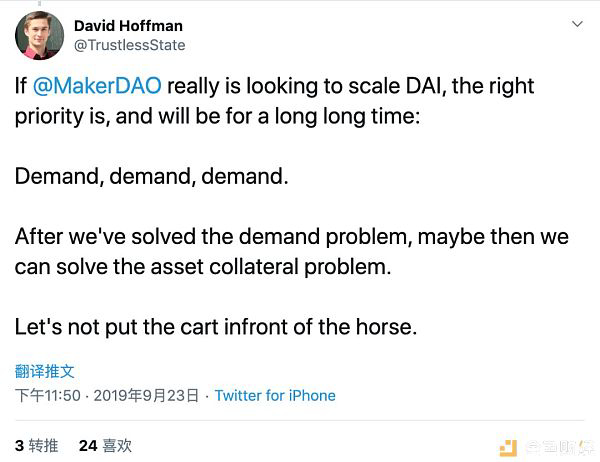Click the cart and horse closing sentence
The image size is (600, 462).
pos(216,327)
